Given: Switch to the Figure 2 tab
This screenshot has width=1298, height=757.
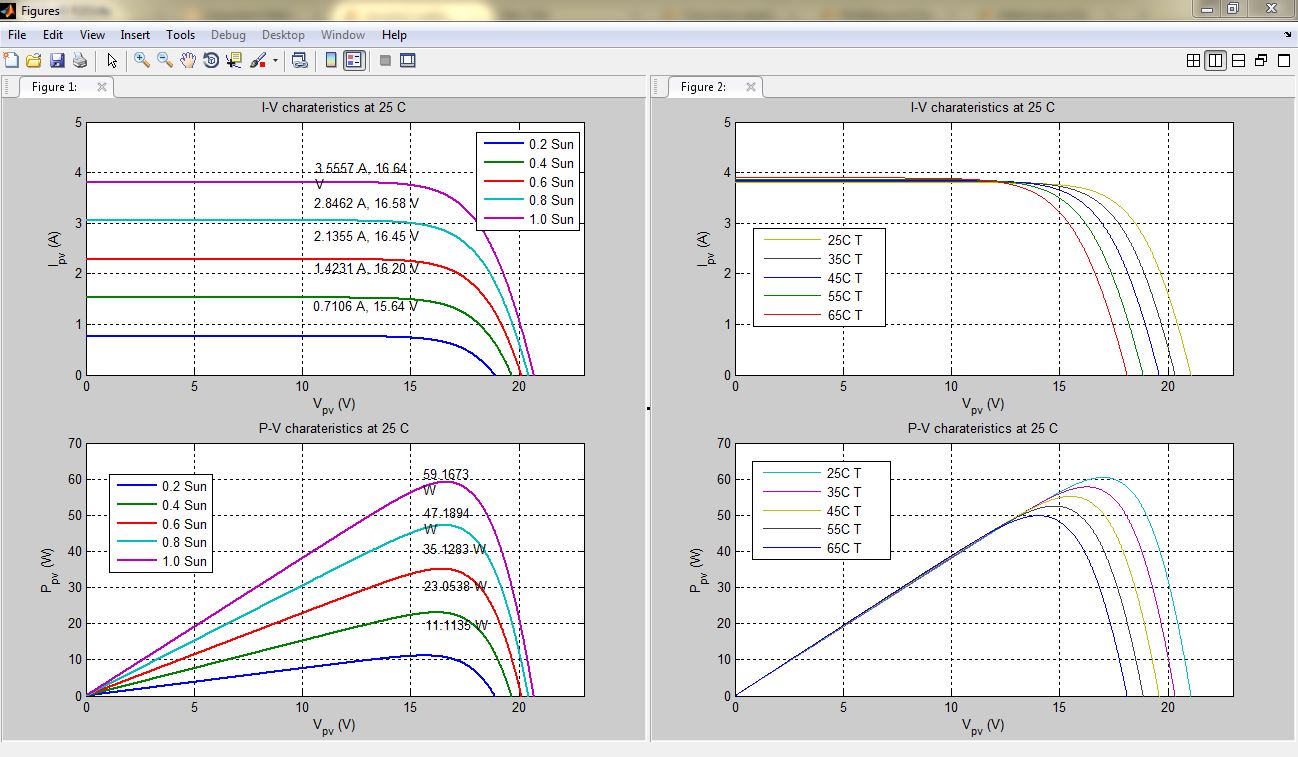Looking at the screenshot, I should click(x=704, y=87).
